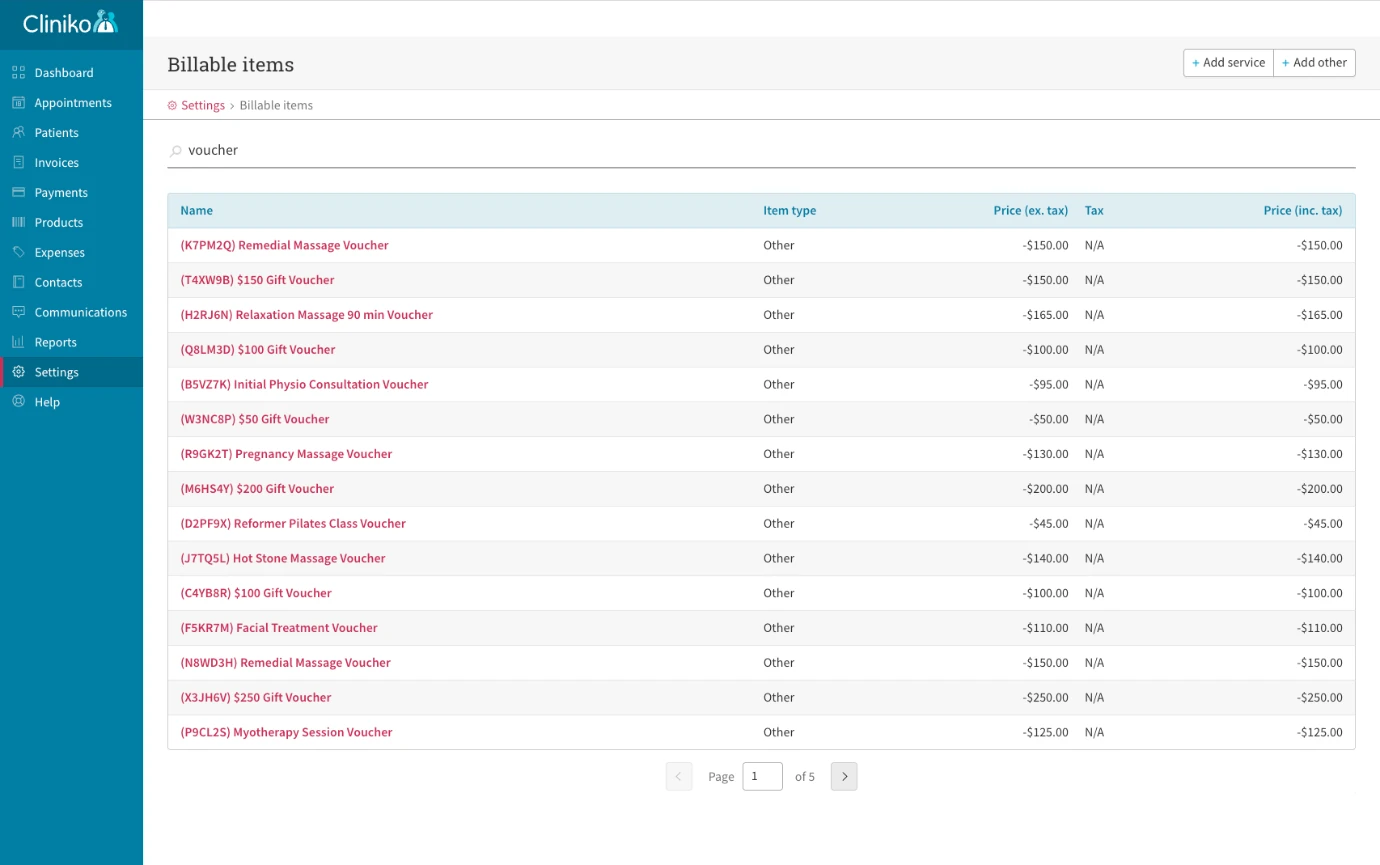Open the Reports menu item
This screenshot has height=865, width=1380.
(71, 342)
